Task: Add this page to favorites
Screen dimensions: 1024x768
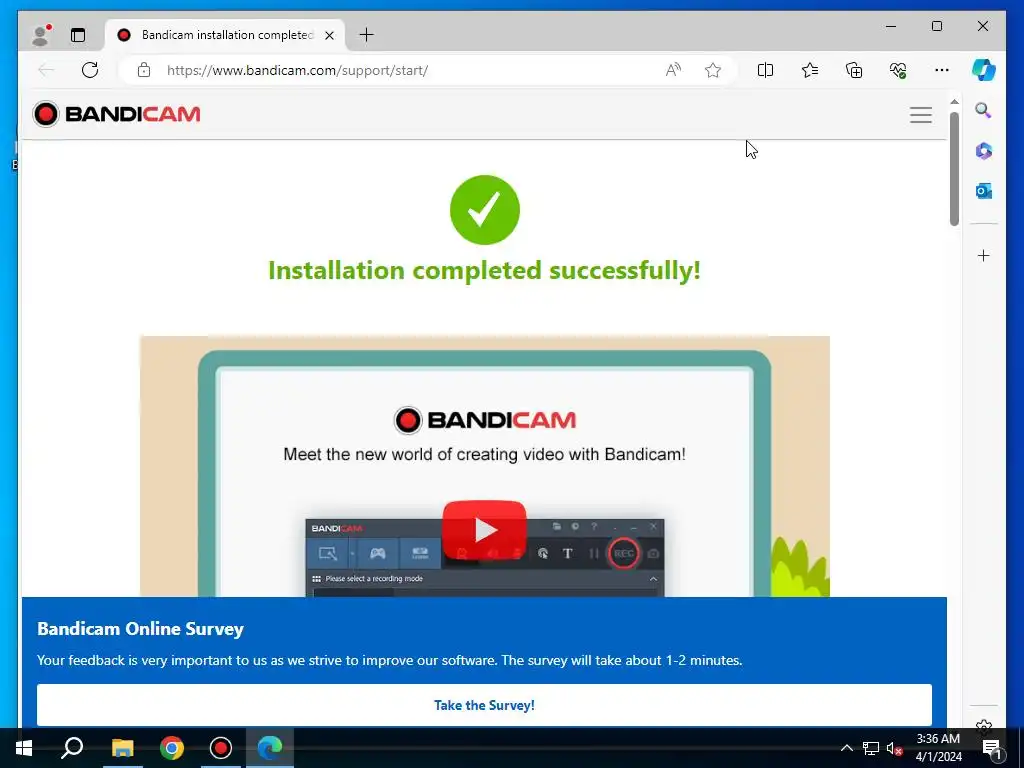Action: pos(713,70)
